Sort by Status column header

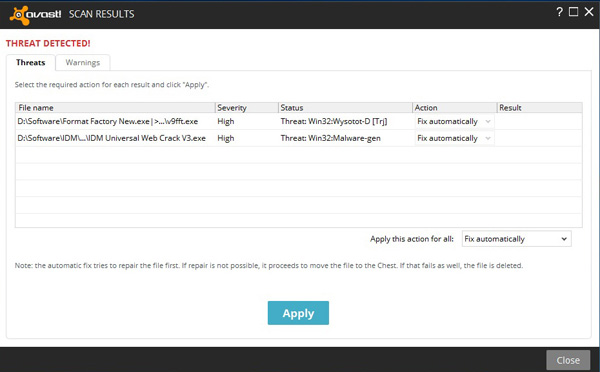(345, 108)
